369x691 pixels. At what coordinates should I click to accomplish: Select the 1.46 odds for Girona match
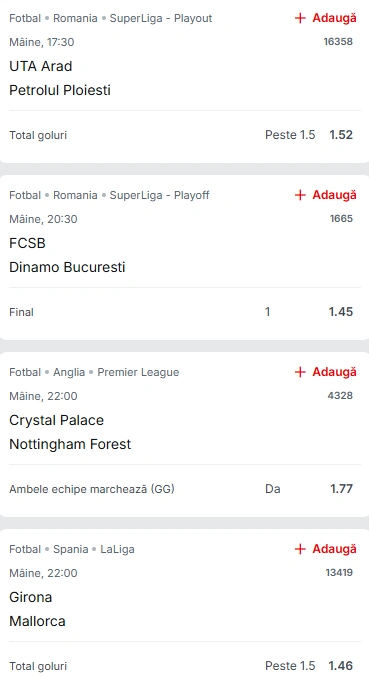click(x=341, y=665)
